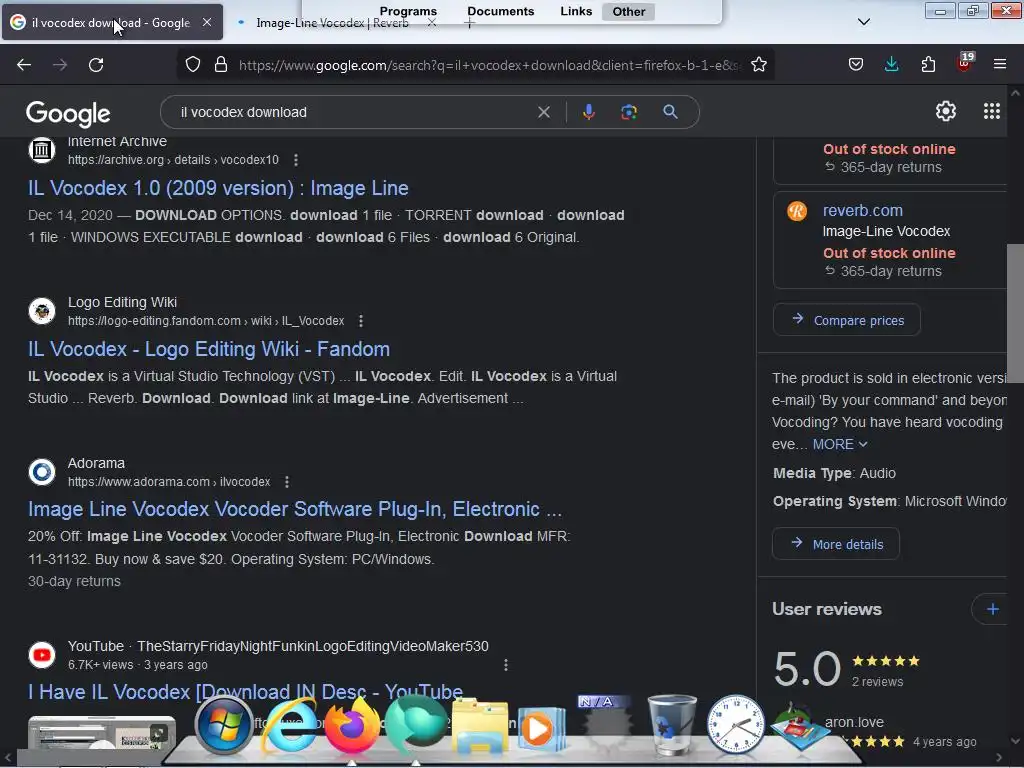The image size is (1024, 768).
Task: Bookmark this page with the star icon
Action: point(758,65)
